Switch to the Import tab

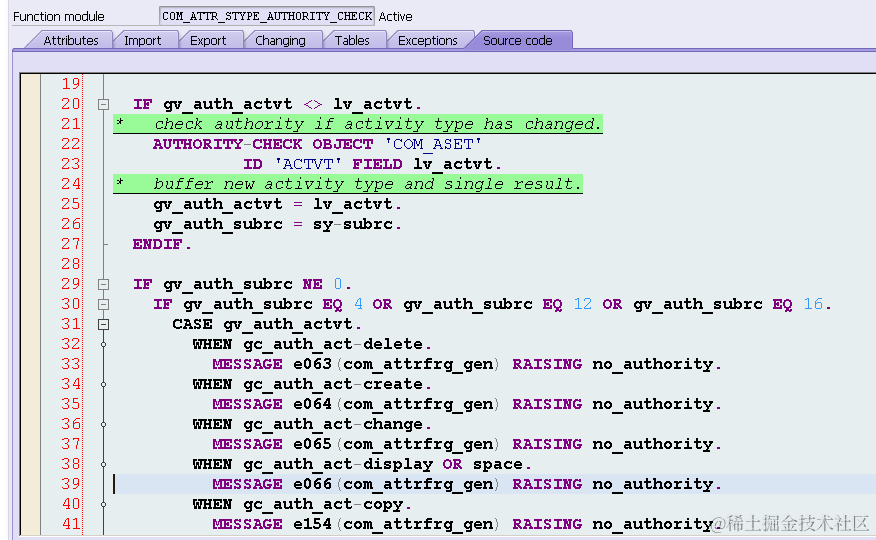click(142, 40)
